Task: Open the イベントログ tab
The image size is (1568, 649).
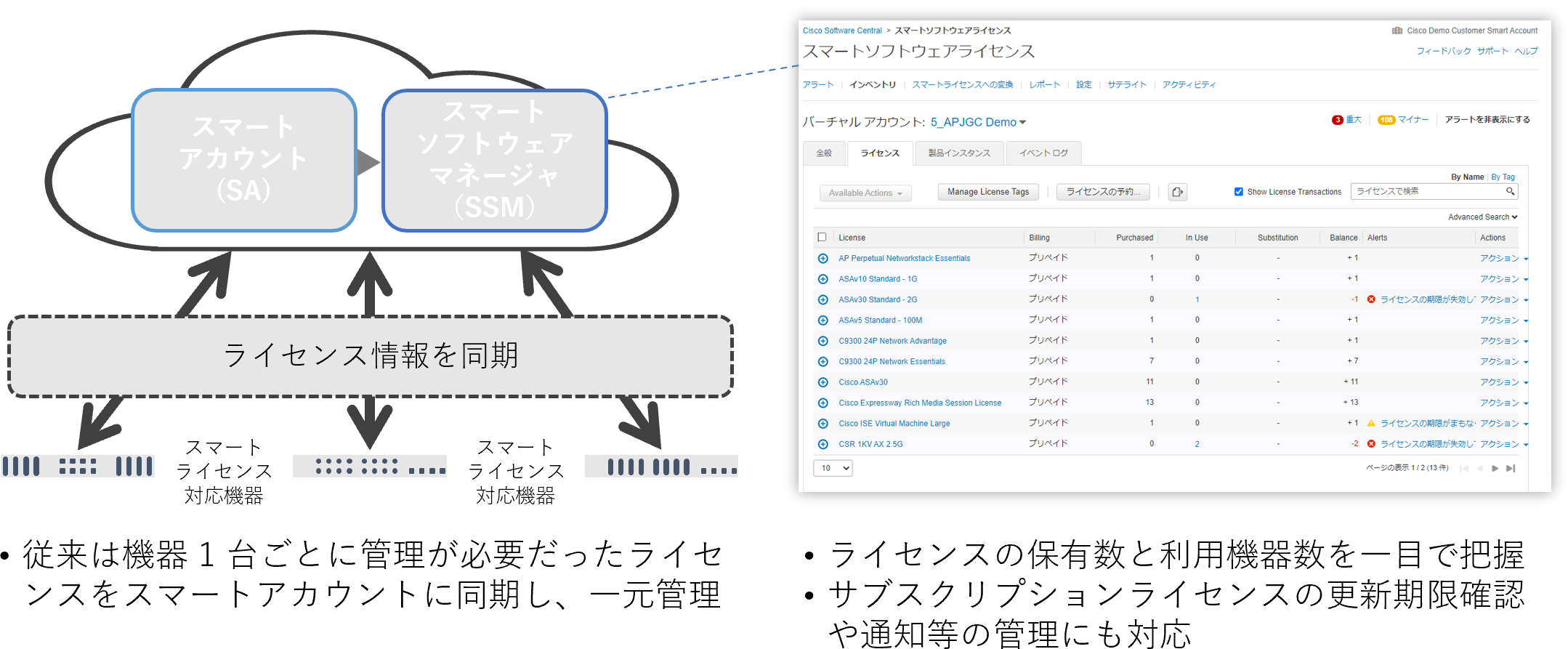Action: click(1043, 153)
